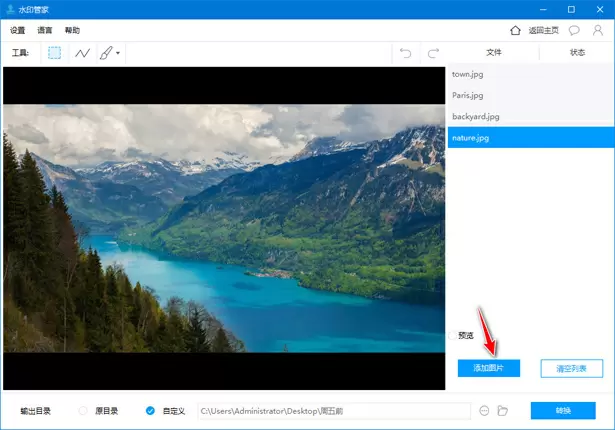Select the 原目录 radio option
Screen dimensions: 615x430
pos(83,410)
